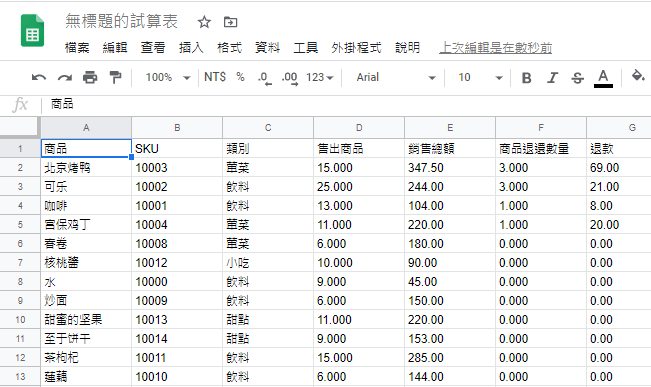
Task: Click sales total cell 347.50
Action: pos(450,167)
